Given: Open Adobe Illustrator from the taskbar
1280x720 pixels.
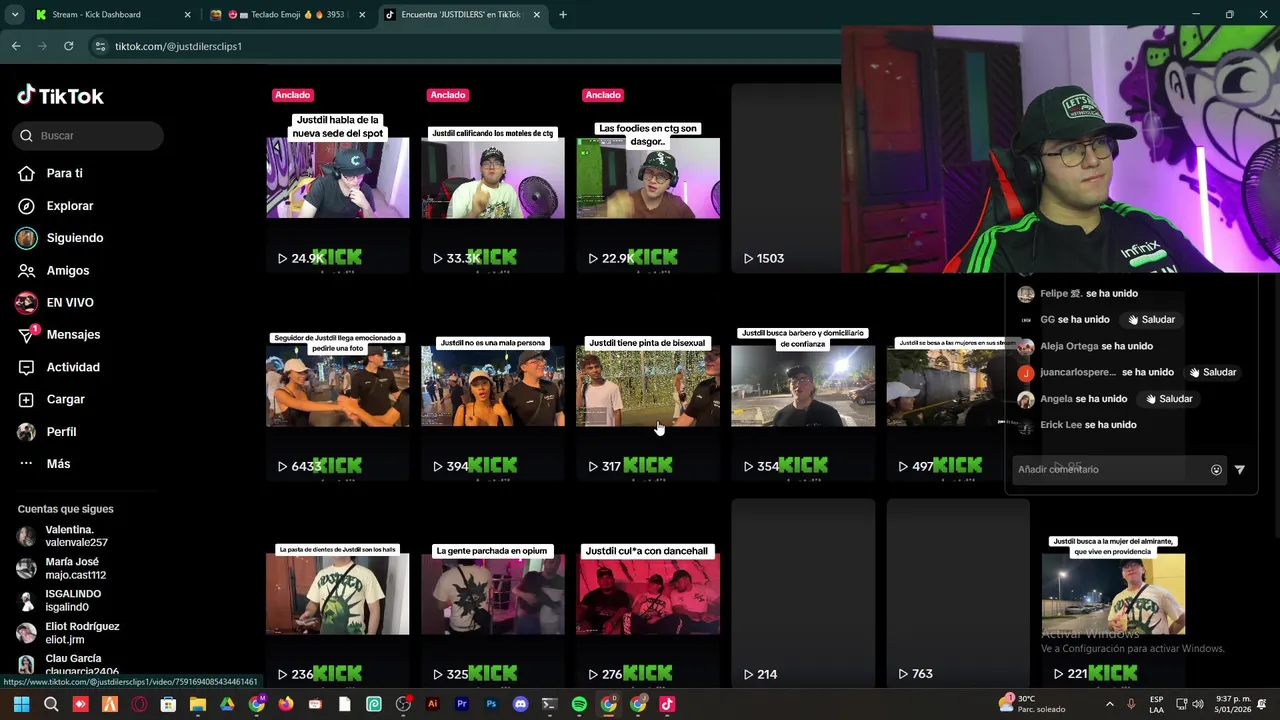Looking at the screenshot, I should click(x=432, y=704).
